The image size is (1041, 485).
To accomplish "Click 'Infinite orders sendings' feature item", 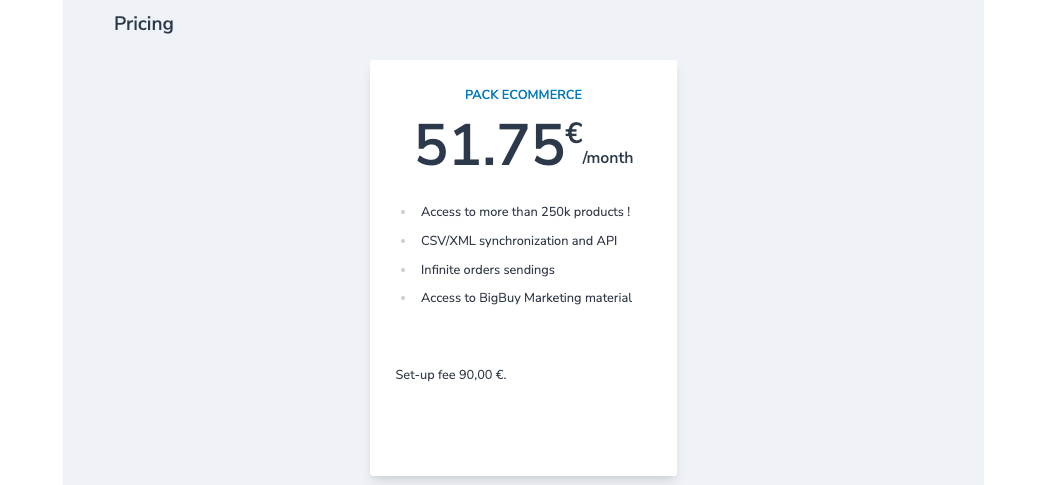I will click(488, 270).
